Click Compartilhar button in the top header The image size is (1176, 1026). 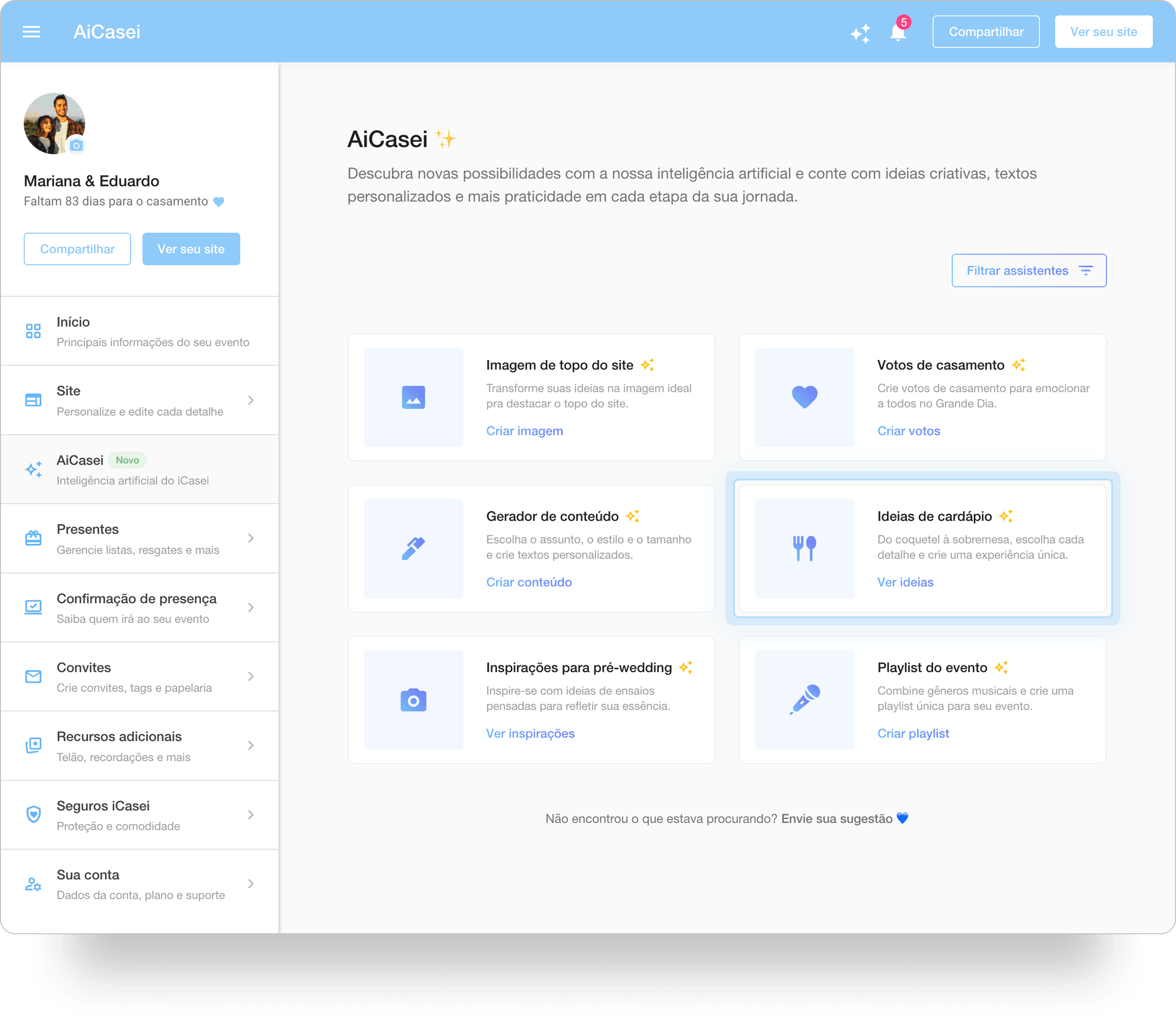[986, 32]
